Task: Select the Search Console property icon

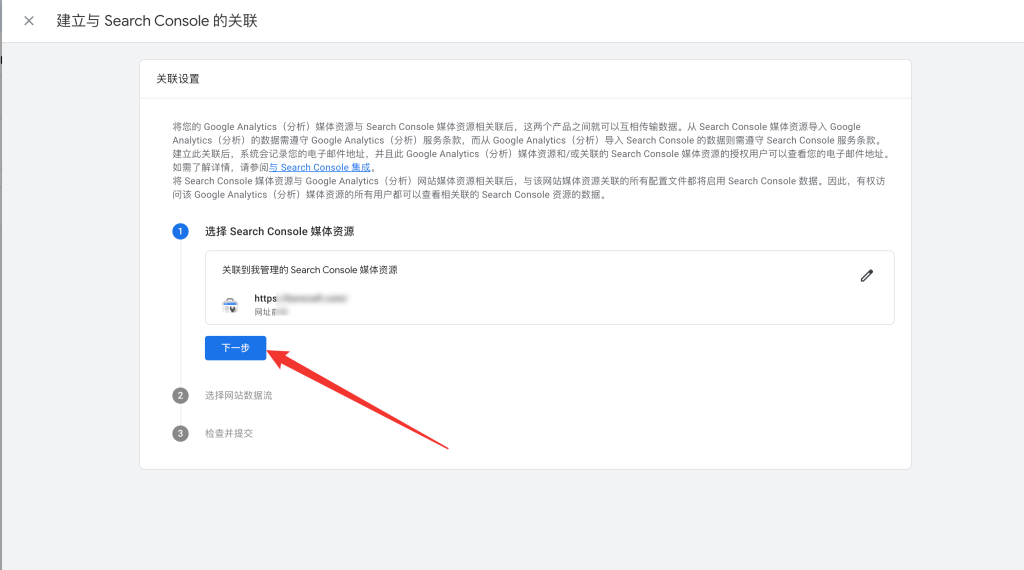Action: (230, 305)
